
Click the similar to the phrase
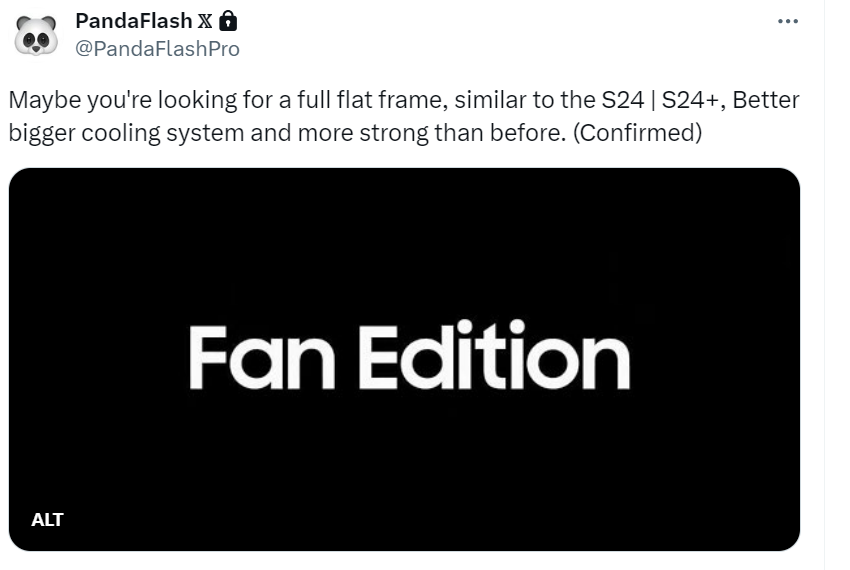525,100
